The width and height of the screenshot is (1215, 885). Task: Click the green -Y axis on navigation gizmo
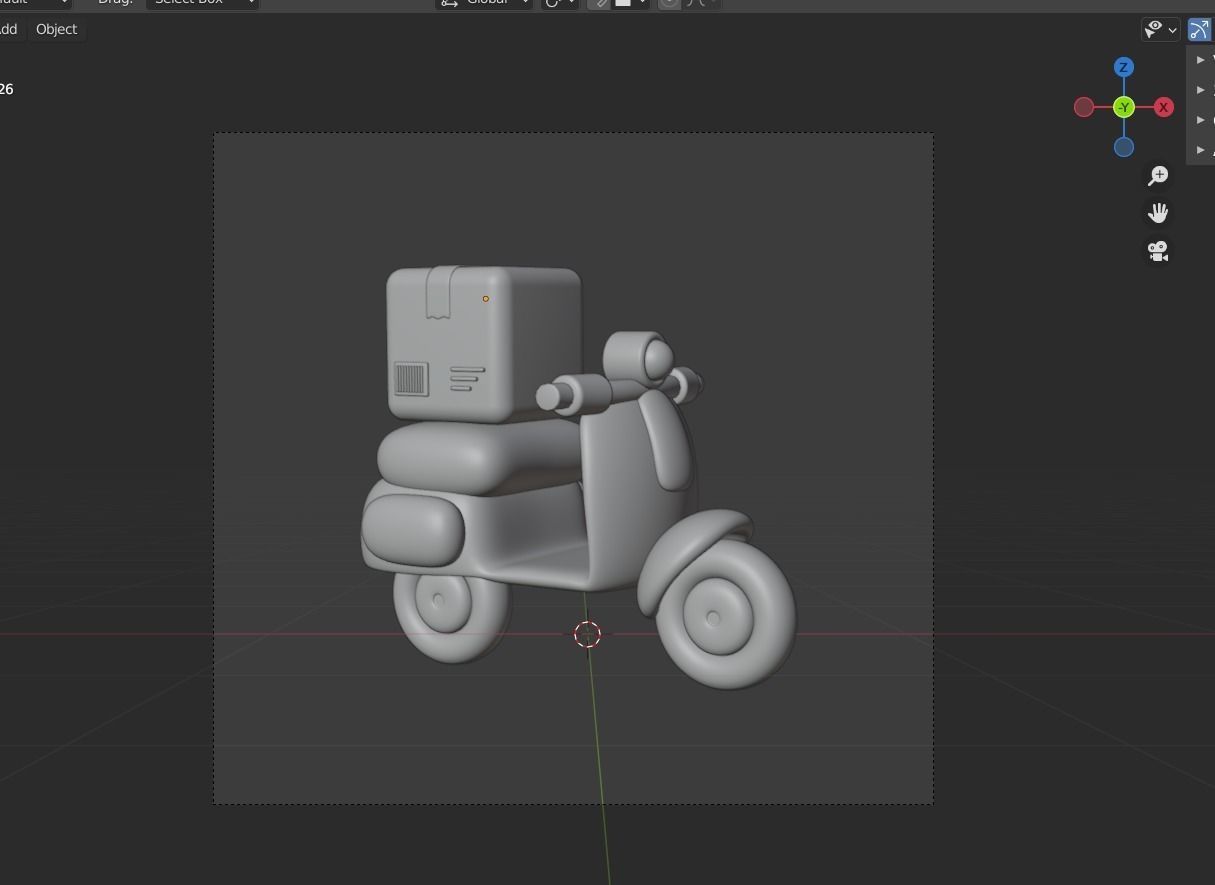1124,107
